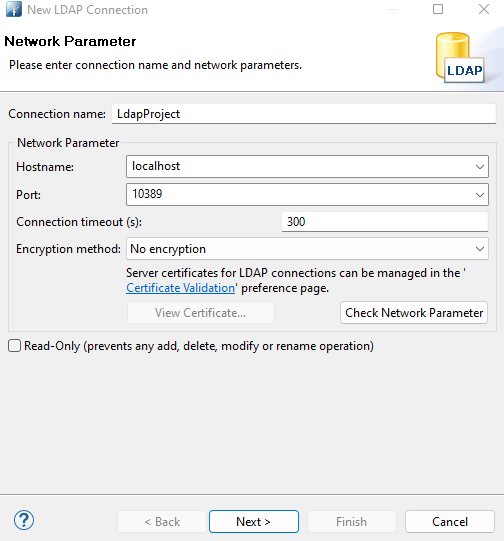The width and height of the screenshot is (504, 541).
Task: Open the Encryption method dropdown
Action: [307, 249]
